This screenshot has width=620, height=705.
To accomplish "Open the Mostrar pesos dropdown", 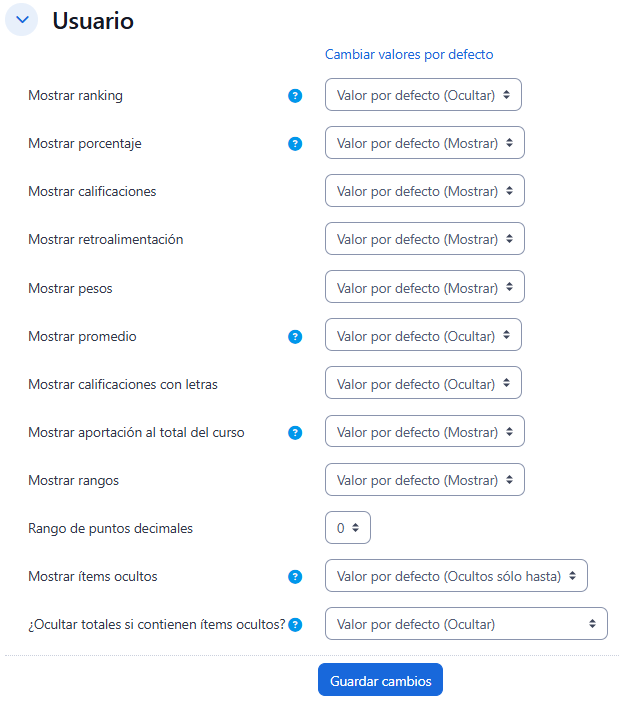I will pyautogui.click(x=424, y=288).
